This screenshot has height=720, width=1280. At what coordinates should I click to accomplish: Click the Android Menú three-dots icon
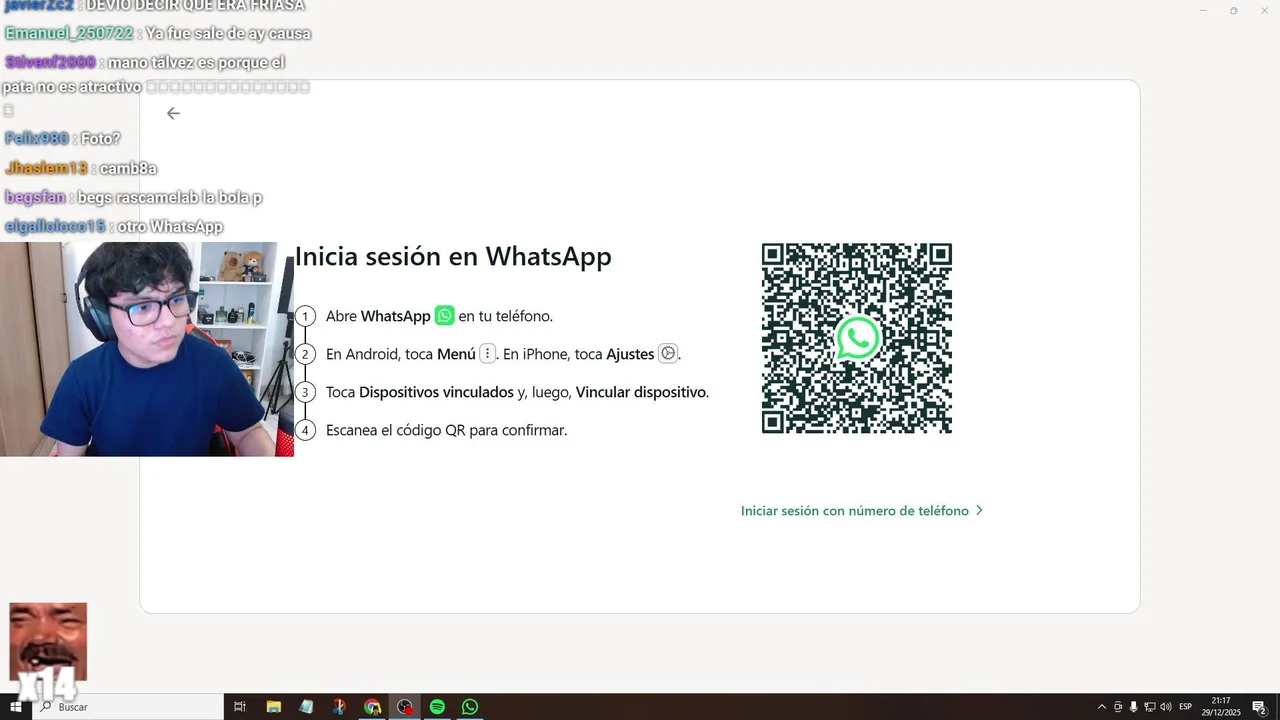point(487,353)
